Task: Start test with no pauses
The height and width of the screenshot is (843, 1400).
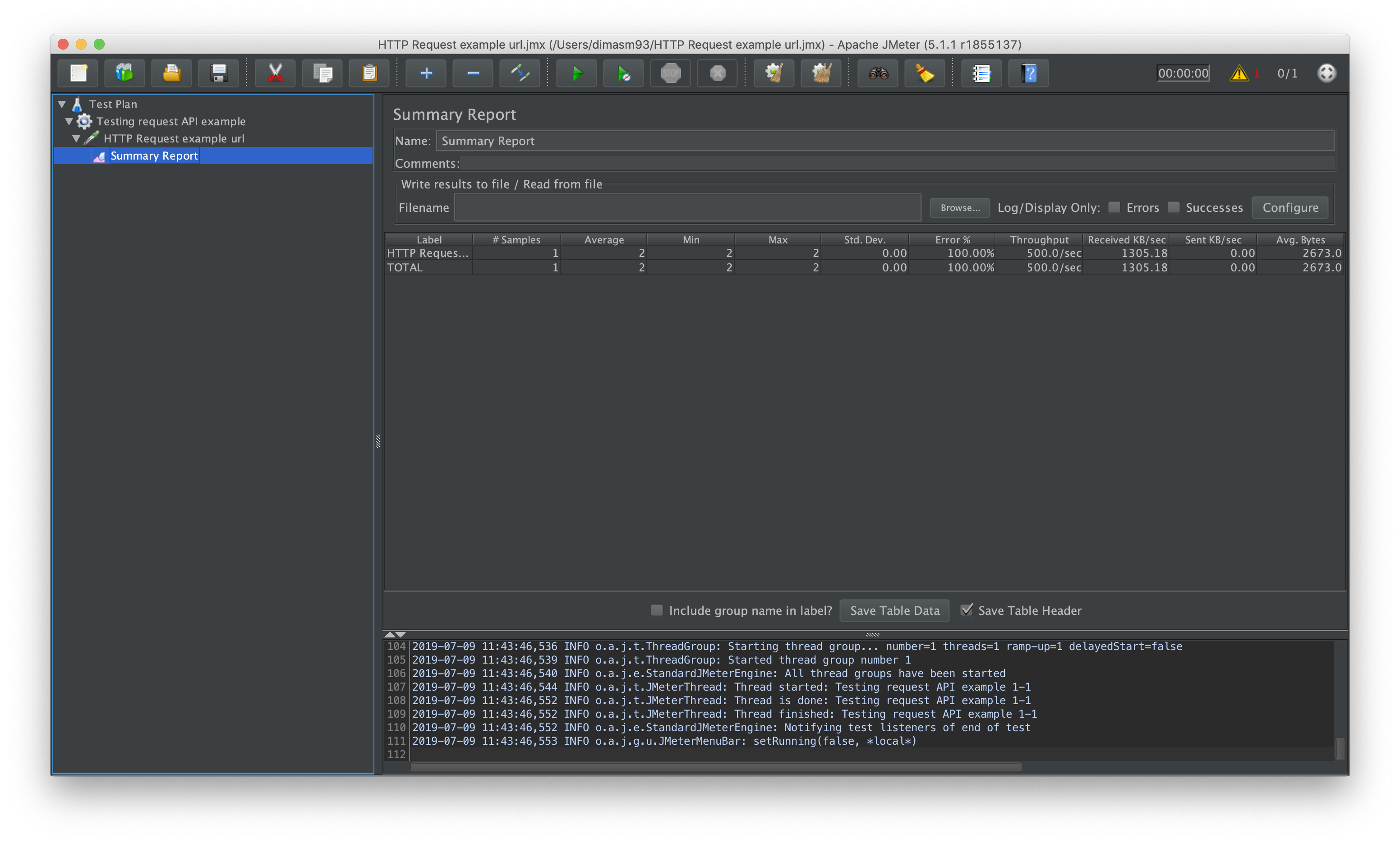Action: [x=623, y=73]
